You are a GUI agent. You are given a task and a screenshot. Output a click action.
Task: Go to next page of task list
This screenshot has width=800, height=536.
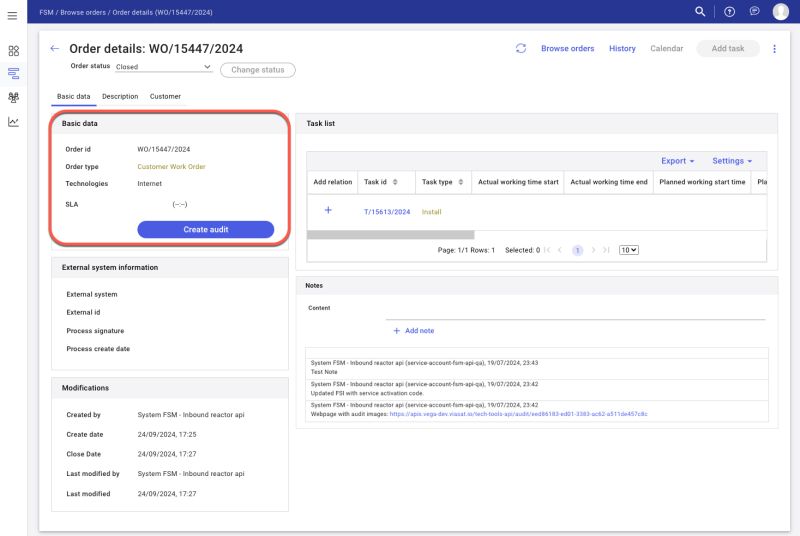(x=593, y=250)
